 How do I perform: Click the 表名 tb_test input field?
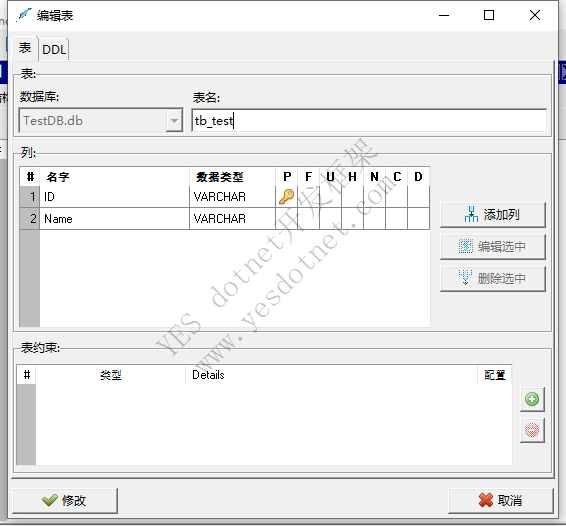(x=369, y=121)
